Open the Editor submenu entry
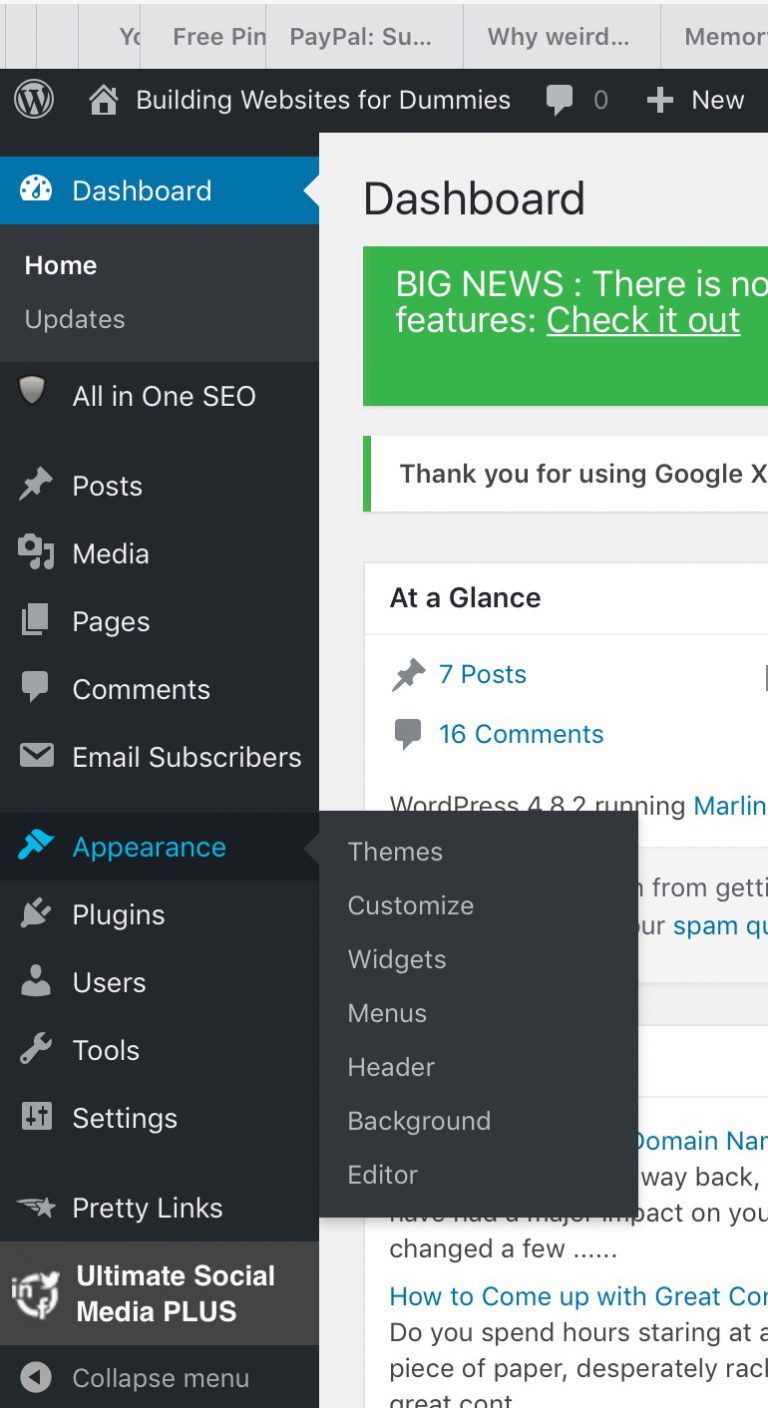Viewport: 768px width, 1408px height. pos(383,1175)
